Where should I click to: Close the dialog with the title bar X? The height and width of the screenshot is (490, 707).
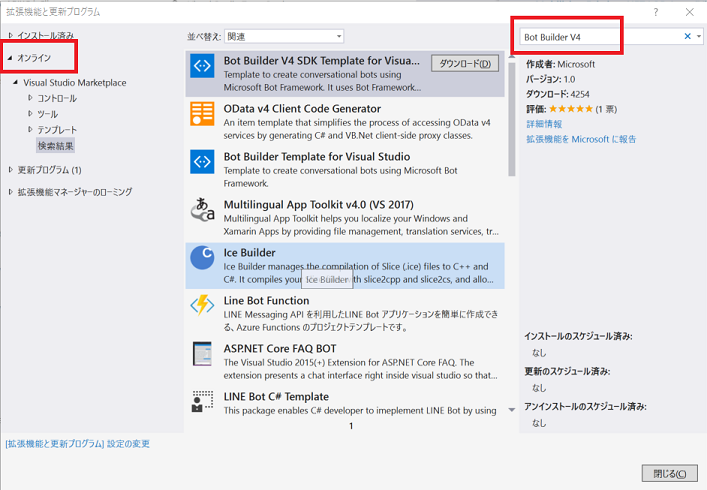[x=689, y=12]
